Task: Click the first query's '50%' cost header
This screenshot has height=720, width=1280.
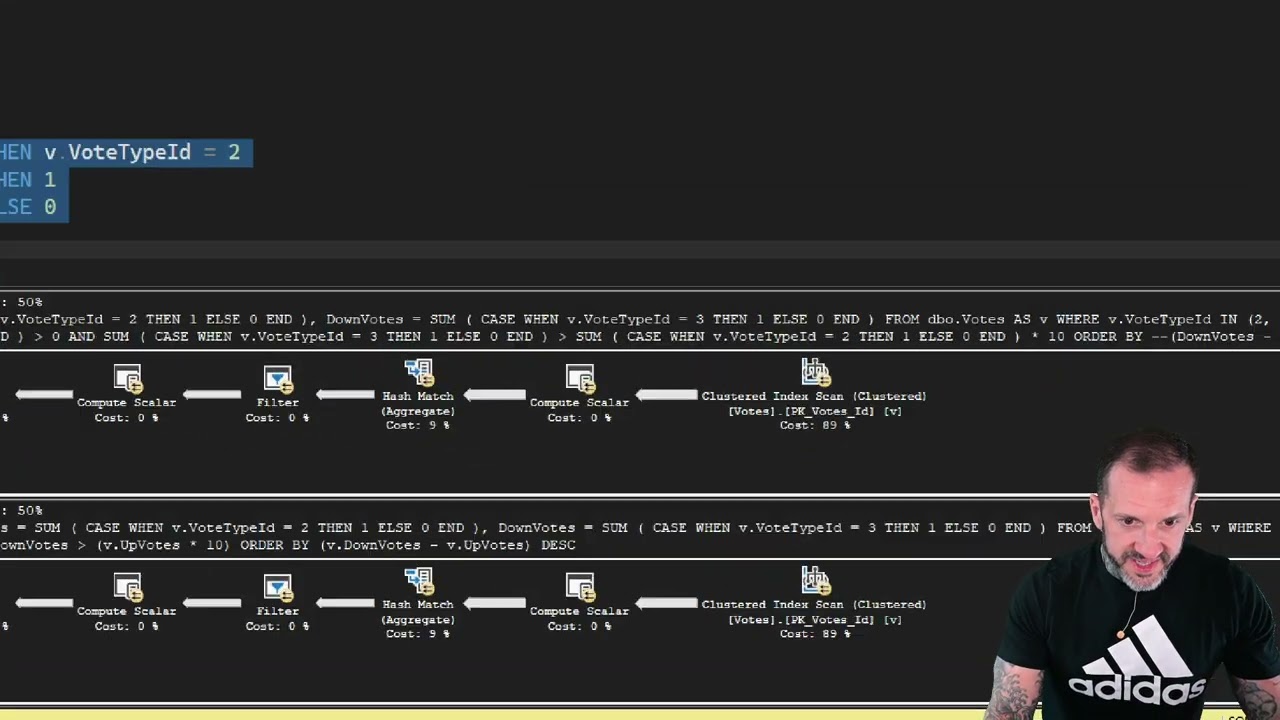Action: pyautogui.click(x=29, y=302)
